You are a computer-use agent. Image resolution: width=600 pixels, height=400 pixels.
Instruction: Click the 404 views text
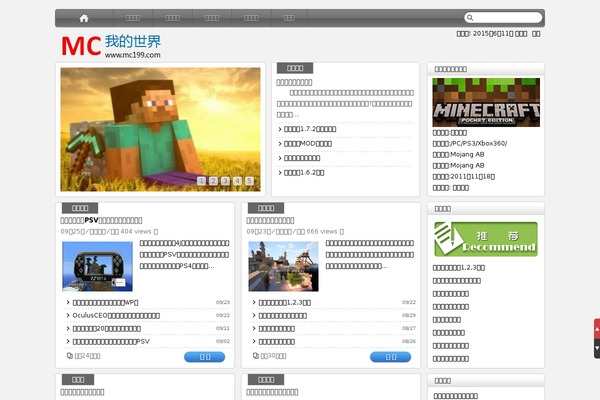click(x=136, y=231)
